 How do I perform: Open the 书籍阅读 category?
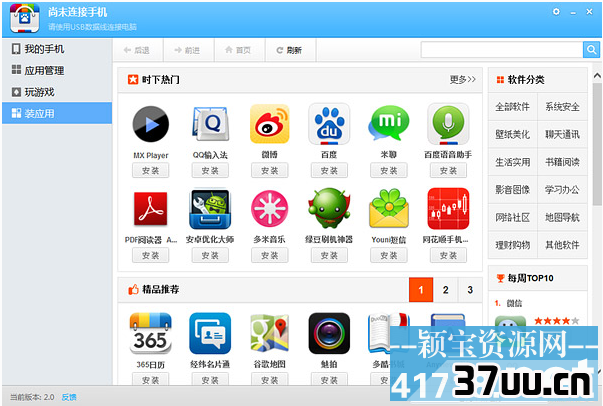[562, 162]
